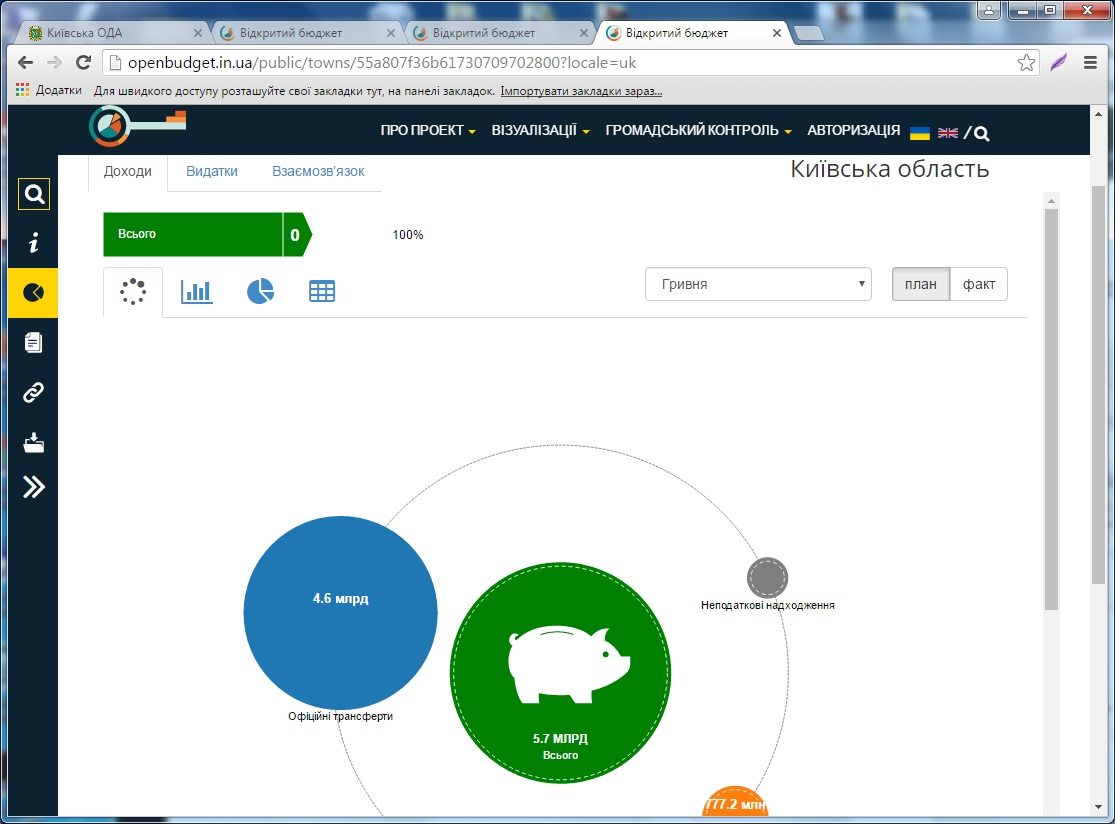
Task: Click the chain link icon in sidebar
Action: point(33,392)
